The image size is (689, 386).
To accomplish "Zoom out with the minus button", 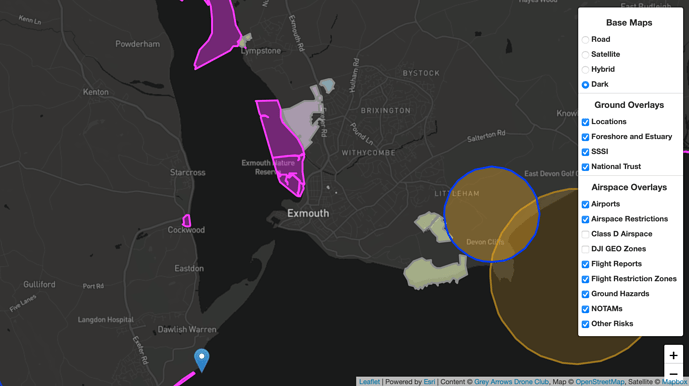I will (673, 375).
